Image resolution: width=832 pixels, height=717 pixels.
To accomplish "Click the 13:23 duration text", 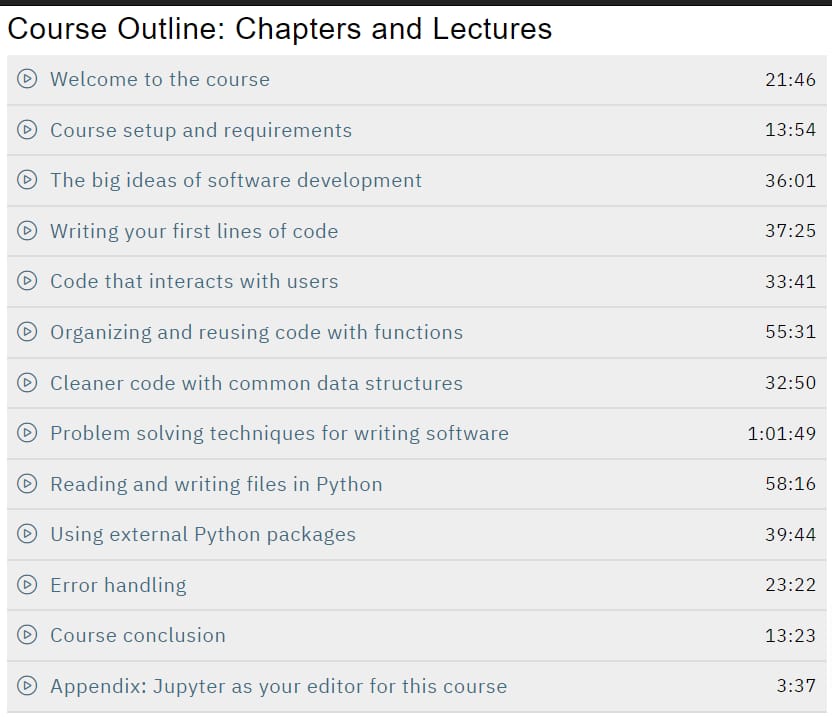I will coord(791,635).
